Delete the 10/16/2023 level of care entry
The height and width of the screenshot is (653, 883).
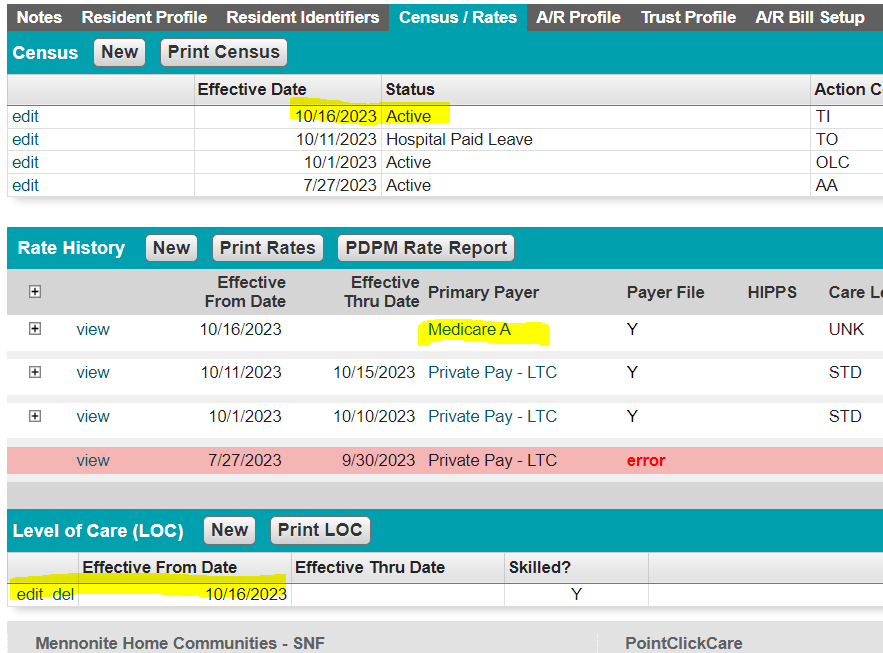click(x=63, y=594)
